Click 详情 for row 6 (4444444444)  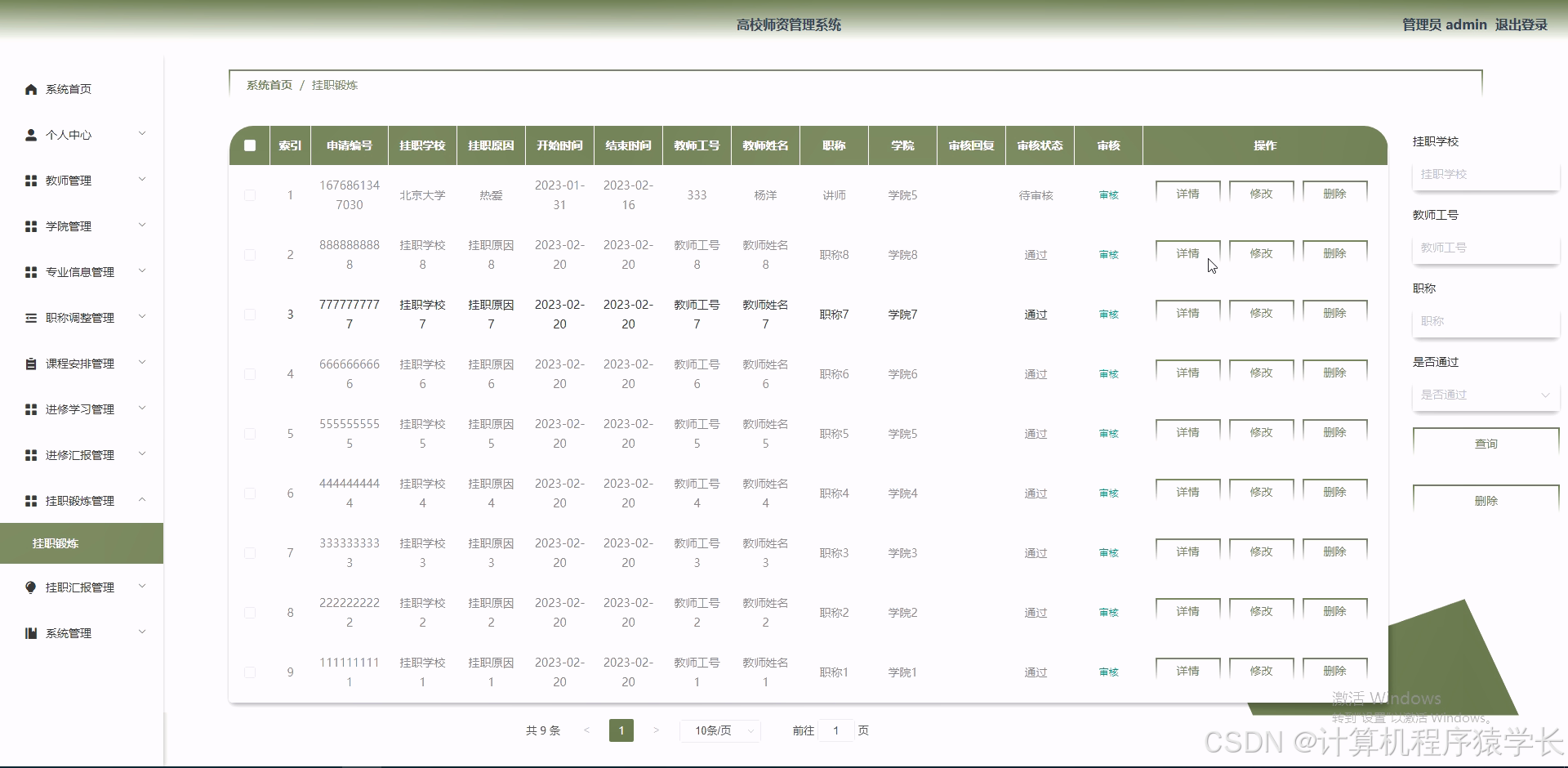(1187, 492)
